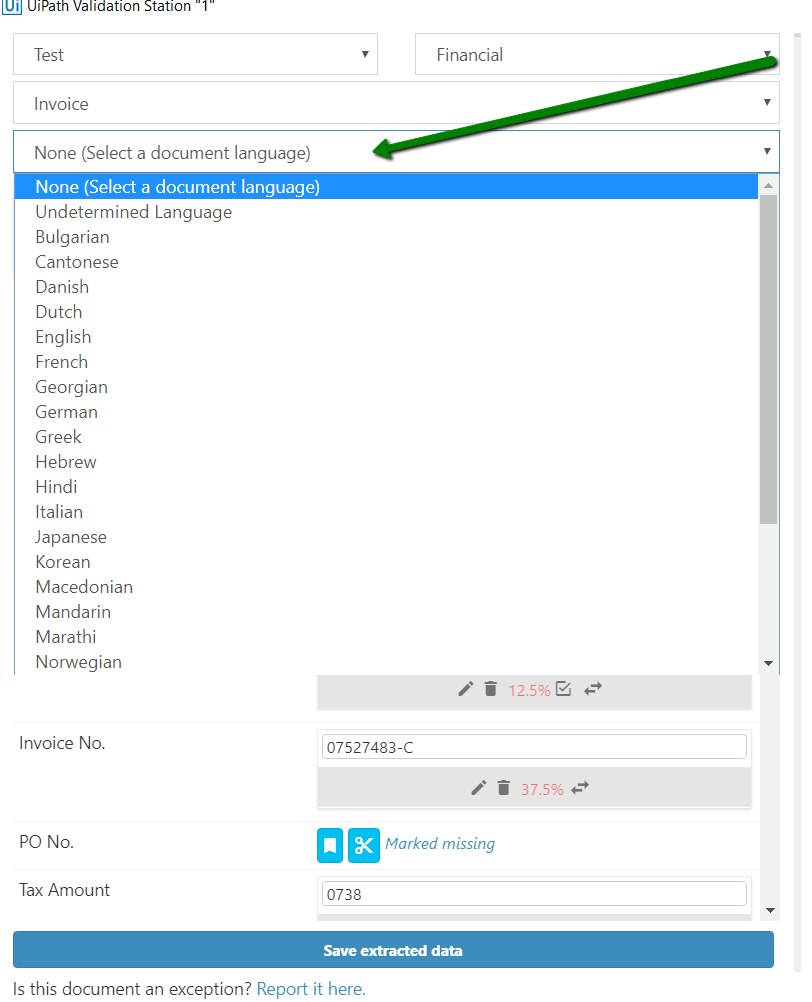The image size is (812, 1002).
Task: Pick Mandarin in the language list
Action: point(386,612)
